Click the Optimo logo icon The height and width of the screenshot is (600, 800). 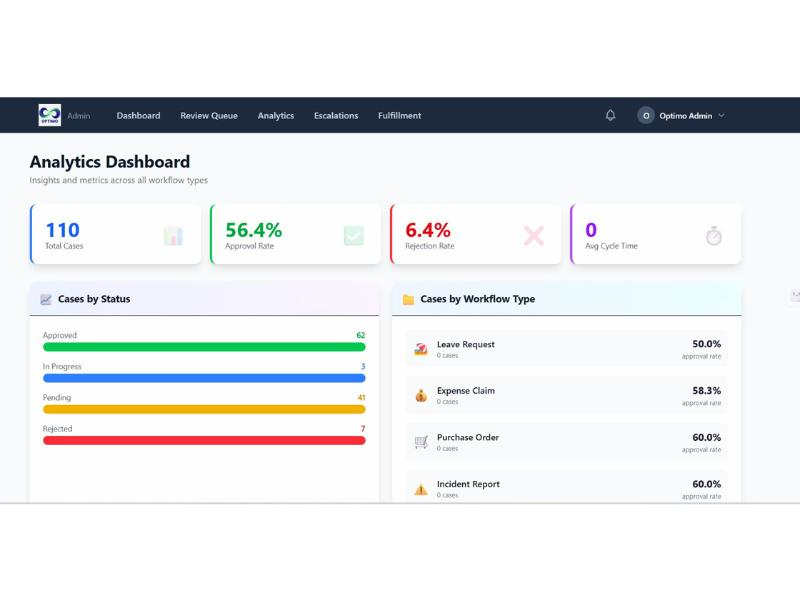click(49, 115)
